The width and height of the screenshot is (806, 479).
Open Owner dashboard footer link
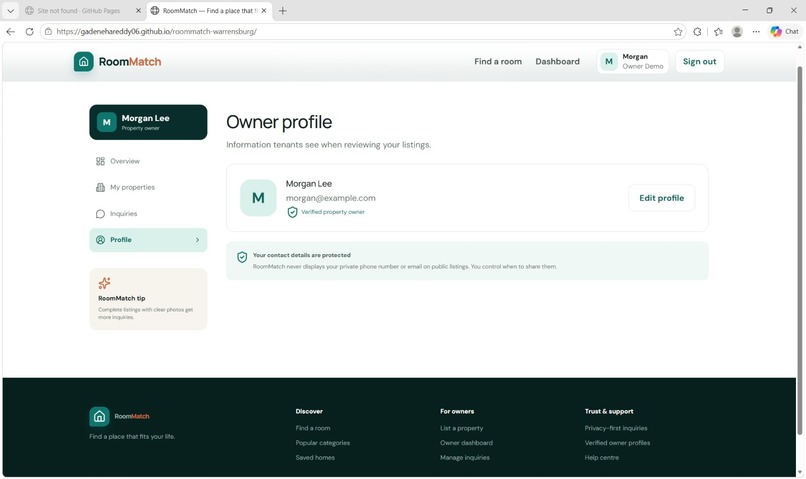click(x=466, y=443)
